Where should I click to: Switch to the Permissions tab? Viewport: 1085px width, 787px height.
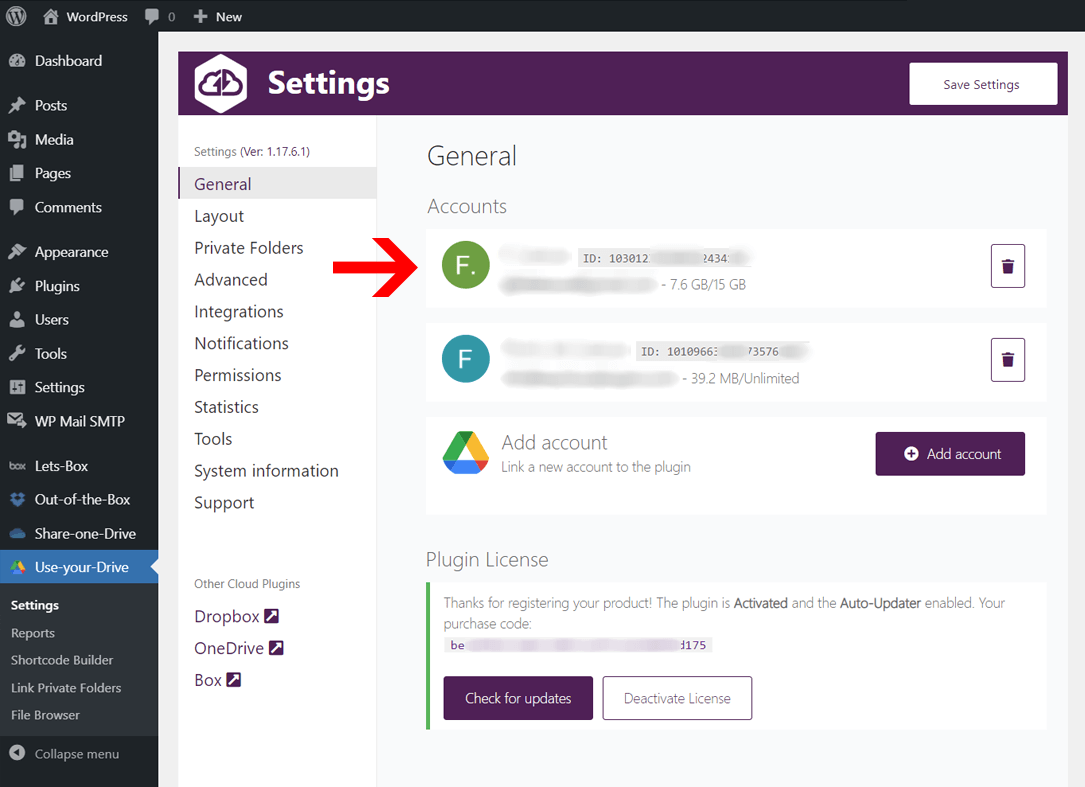click(237, 375)
